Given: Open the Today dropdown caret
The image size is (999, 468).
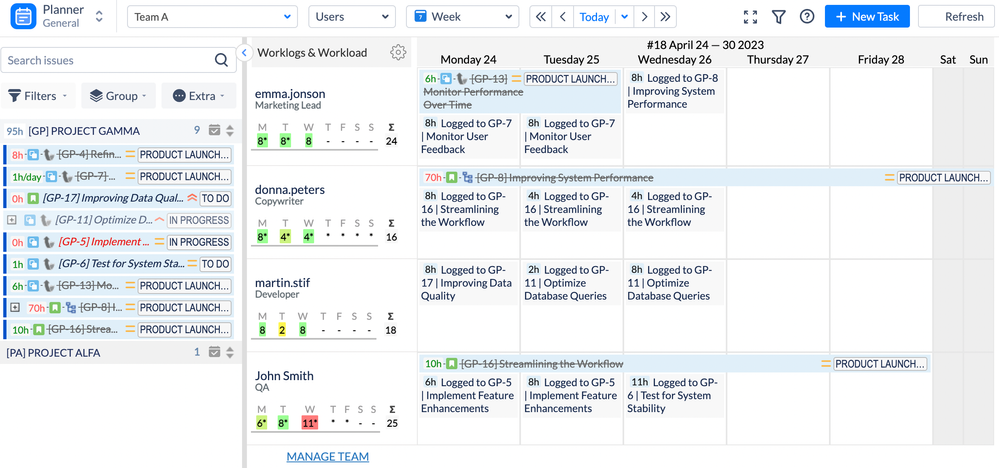Looking at the screenshot, I should point(624,17).
